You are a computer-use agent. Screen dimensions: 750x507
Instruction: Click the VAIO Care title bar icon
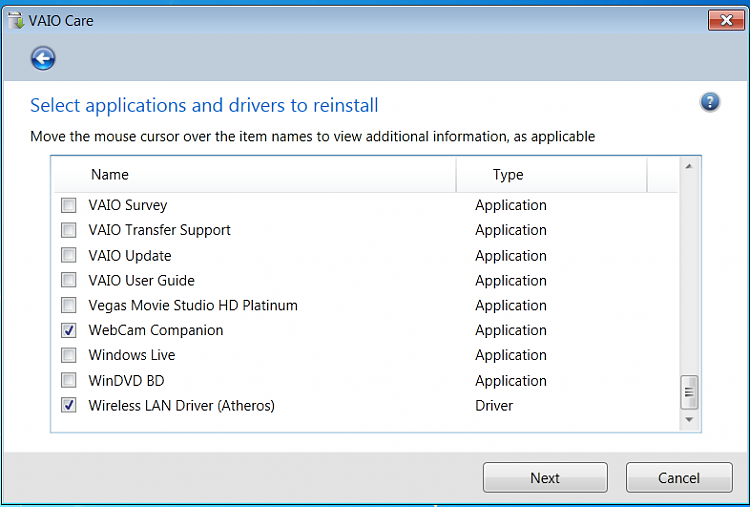pyautogui.click(x=16, y=21)
